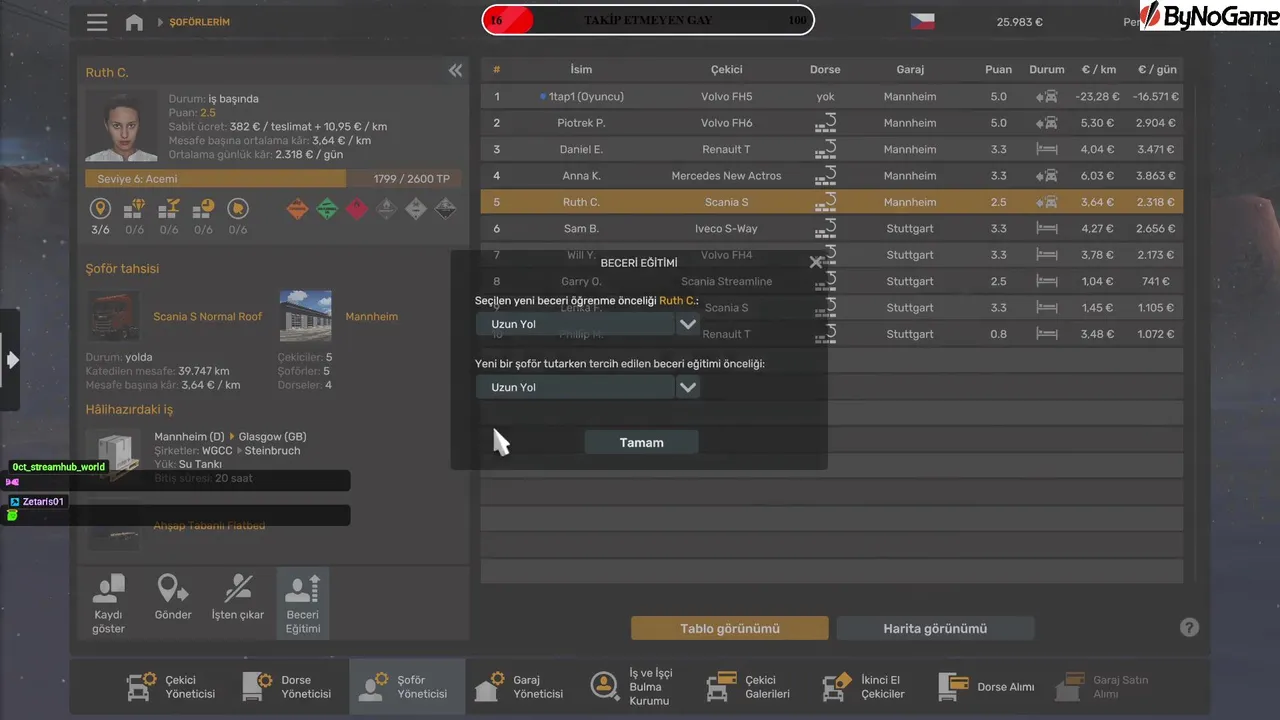Select Sam B. driver row
Screen dimensions: 1280x720
pos(832,229)
